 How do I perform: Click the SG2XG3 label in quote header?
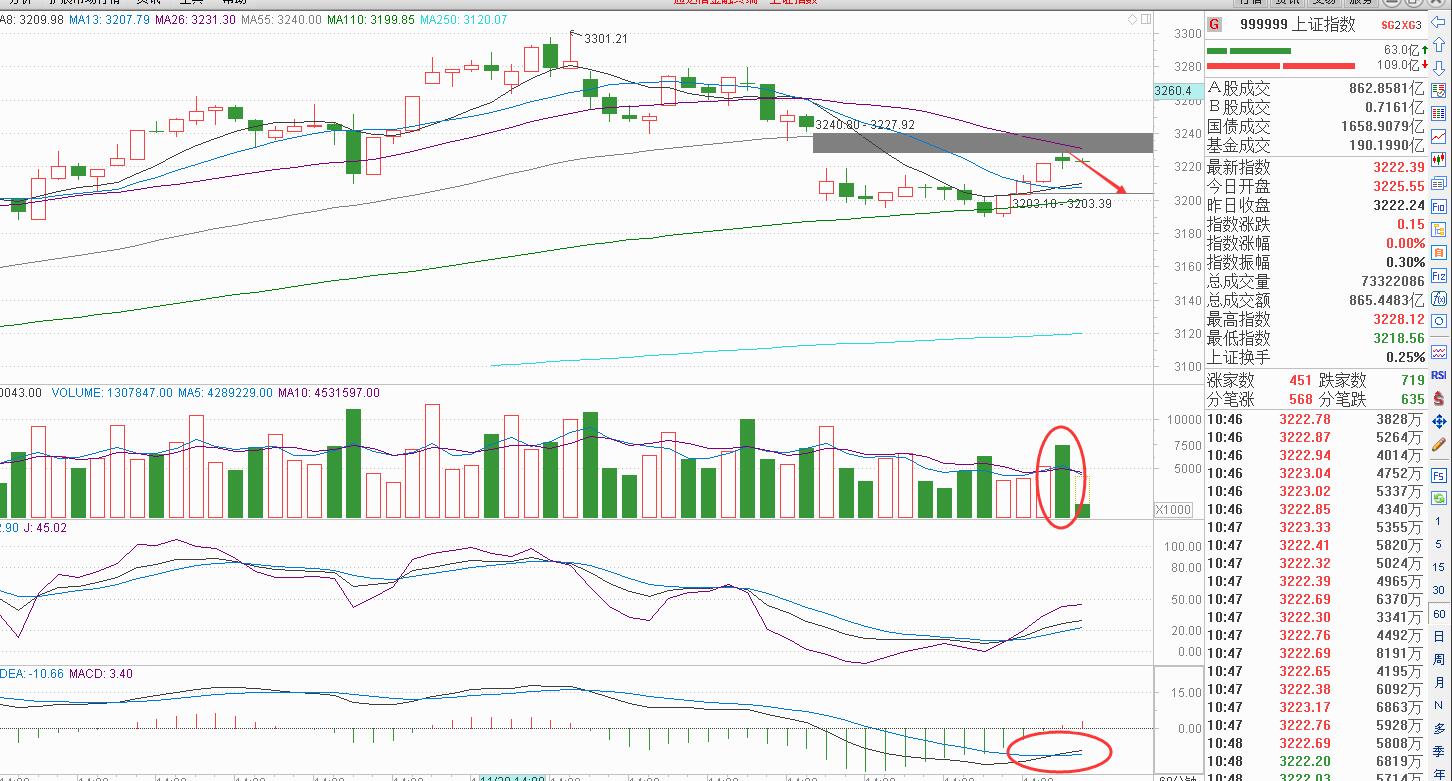coord(1402,25)
